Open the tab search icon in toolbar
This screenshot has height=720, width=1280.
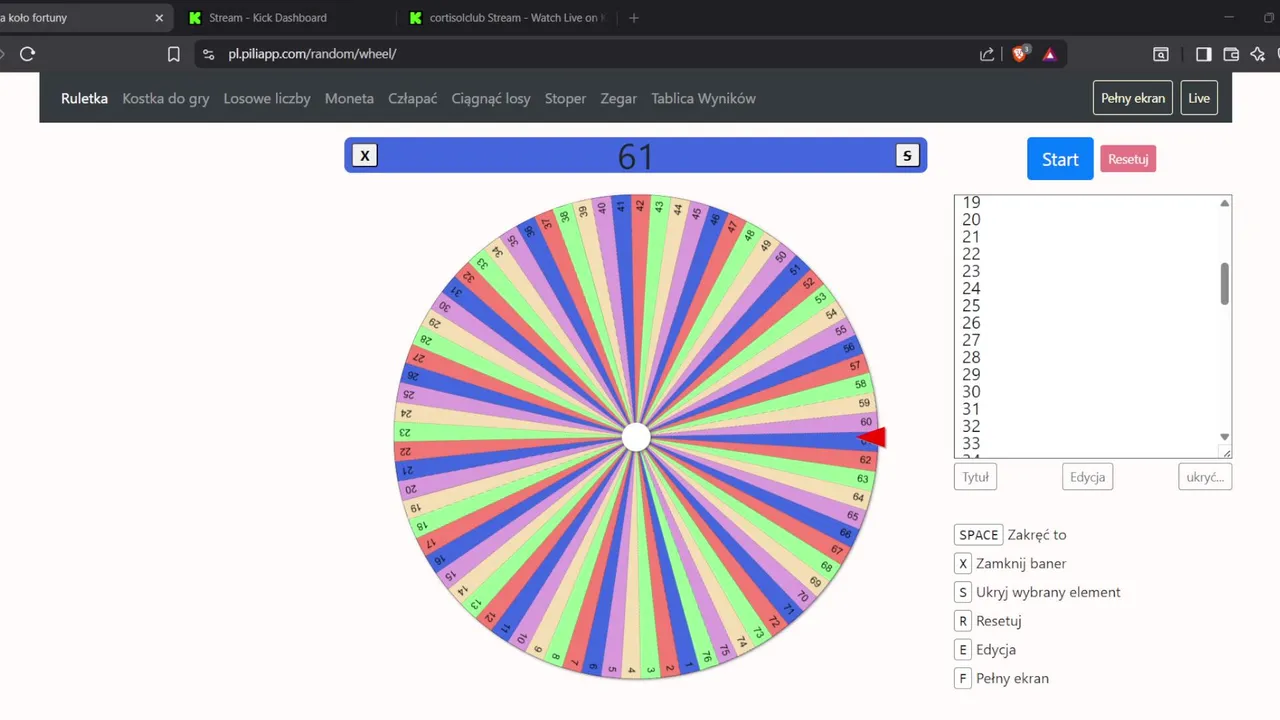(x=1161, y=54)
